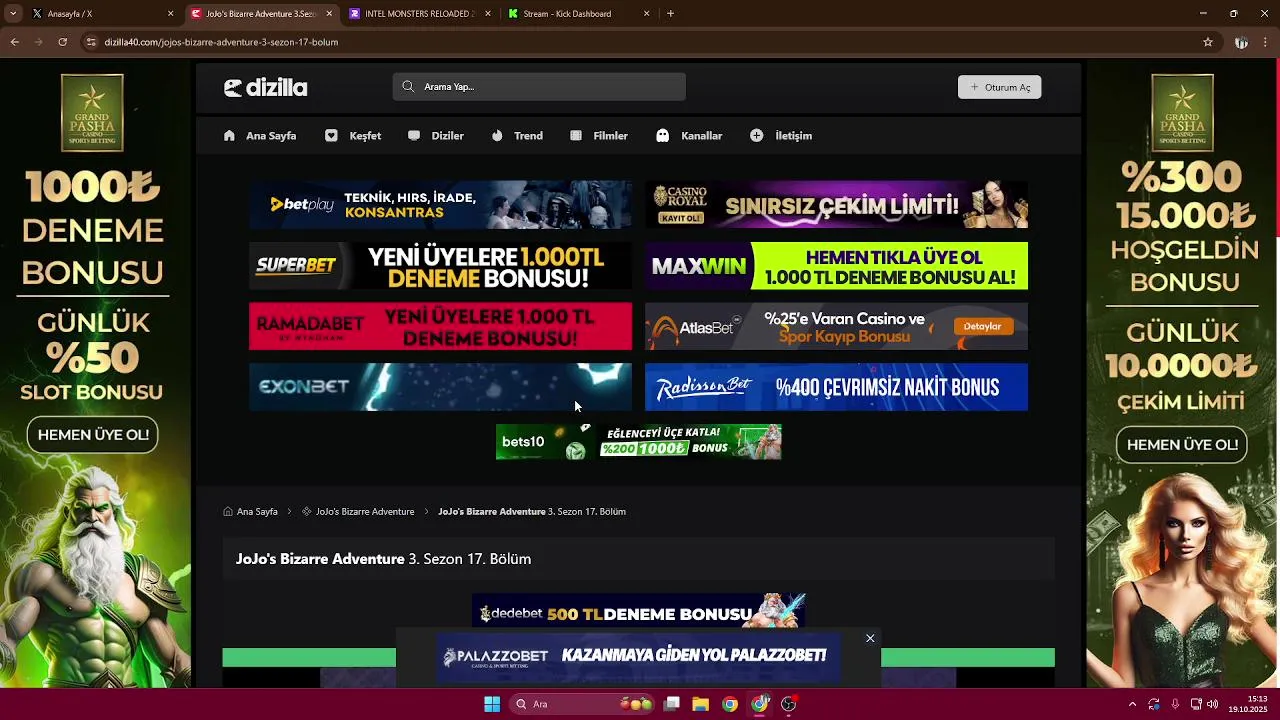1280x720 pixels.
Task: Click the Diziler icon in navigation
Action: (x=413, y=136)
